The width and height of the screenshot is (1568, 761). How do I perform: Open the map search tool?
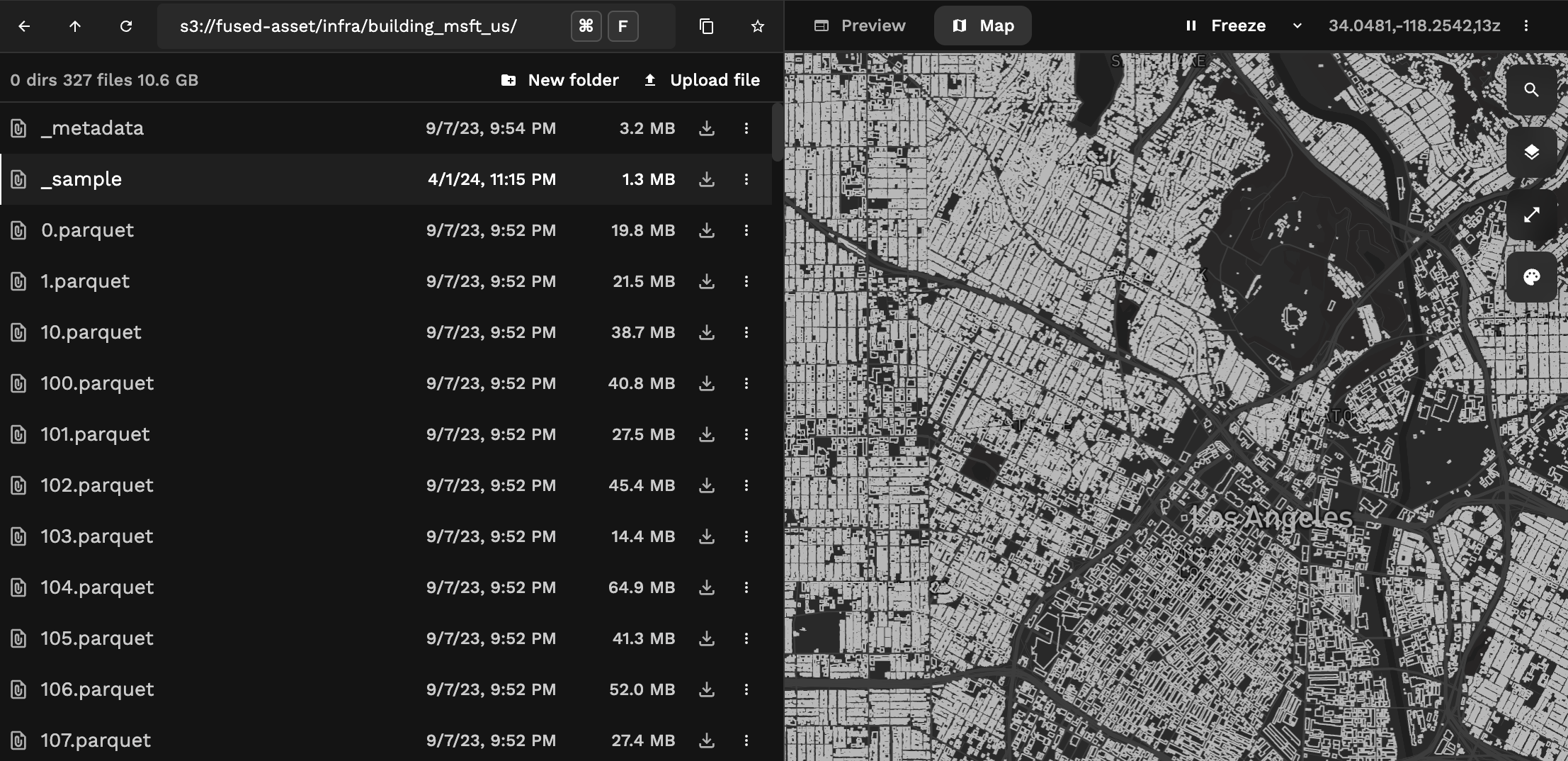click(1531, 90)
